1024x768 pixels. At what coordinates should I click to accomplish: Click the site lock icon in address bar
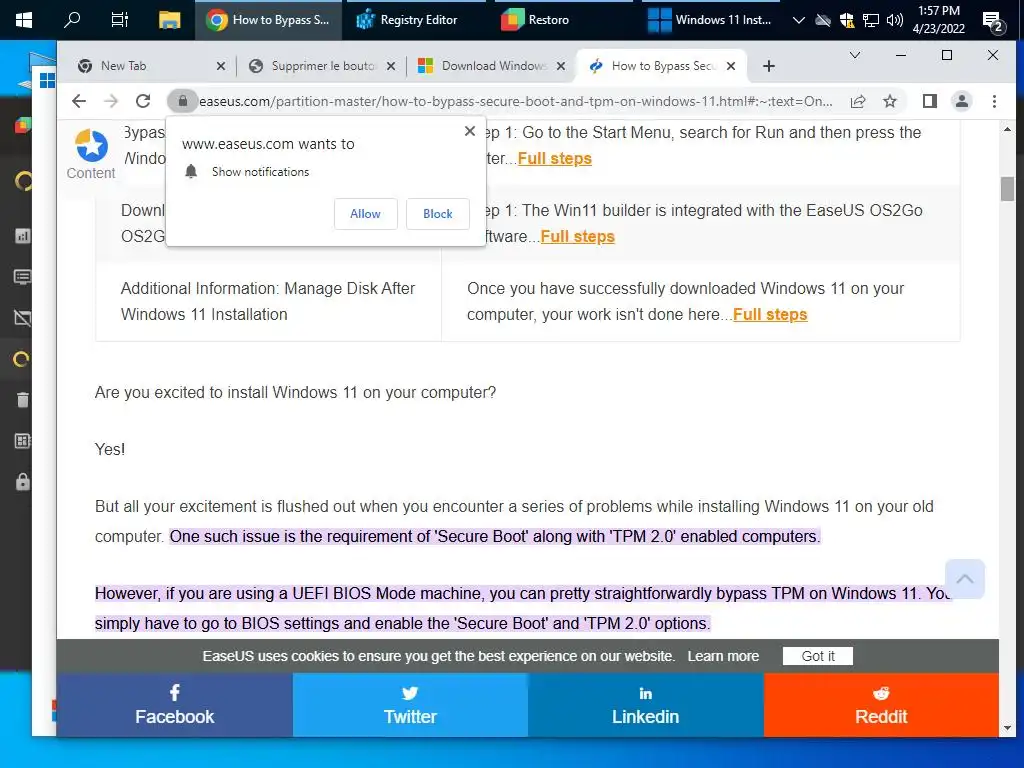point(183,101)
